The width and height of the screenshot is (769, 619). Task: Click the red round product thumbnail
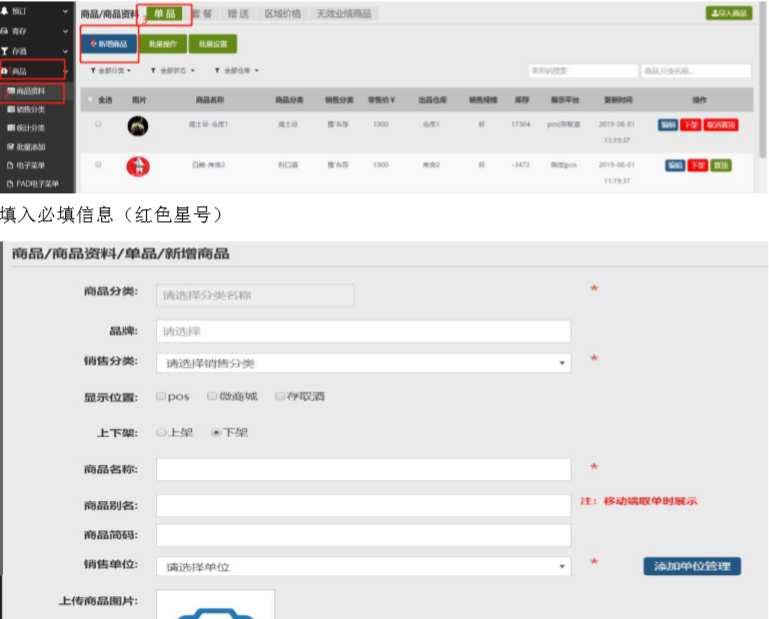coord(138,167)
